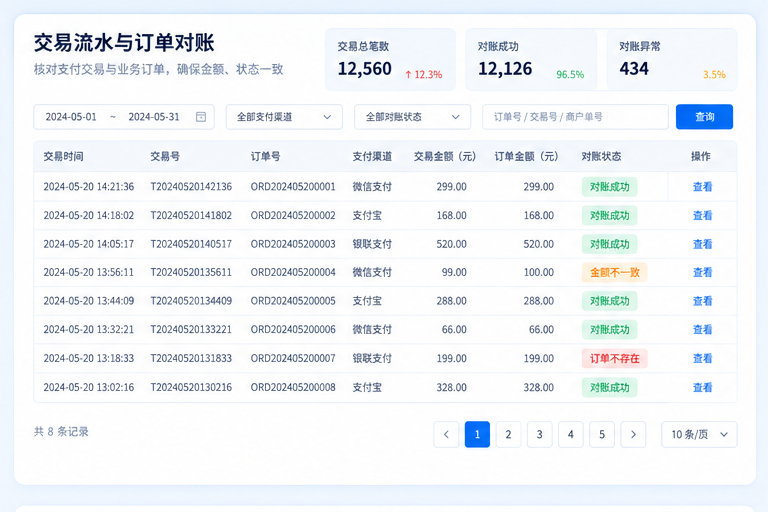Image resolution: width=768 pixels, height=512 pixels.
Task: View details for order ORD202405200008
Action: coord(702,388)
